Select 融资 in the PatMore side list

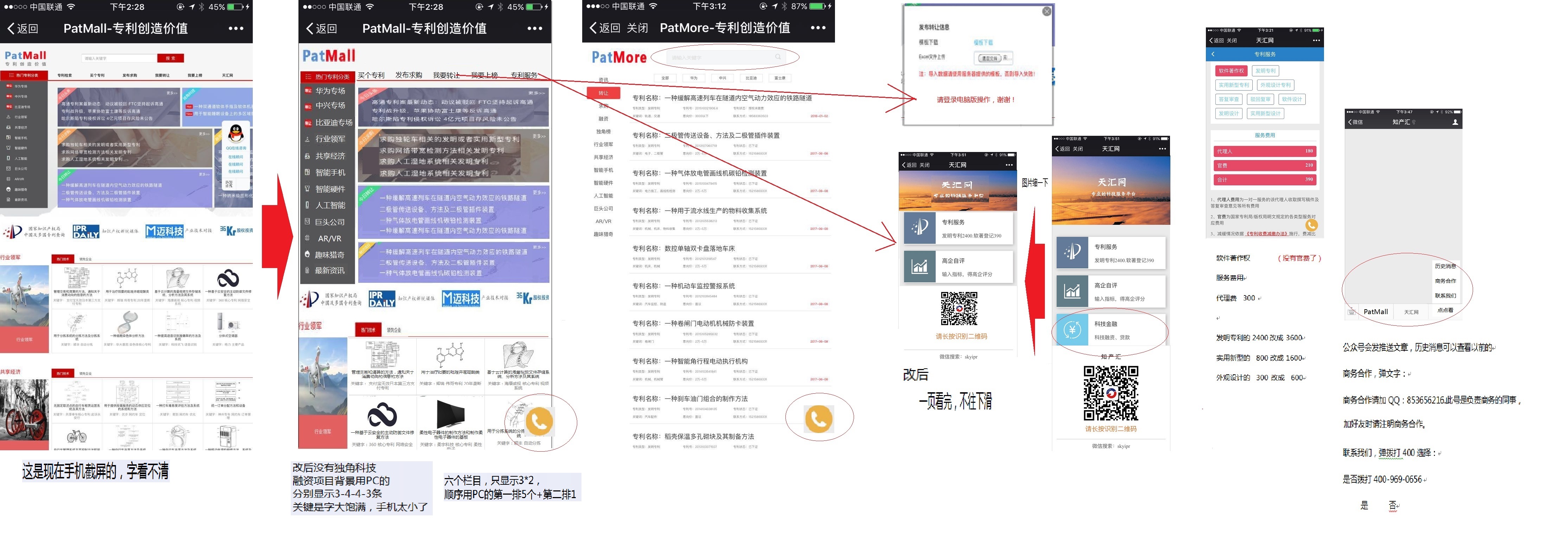click(603, 119)
